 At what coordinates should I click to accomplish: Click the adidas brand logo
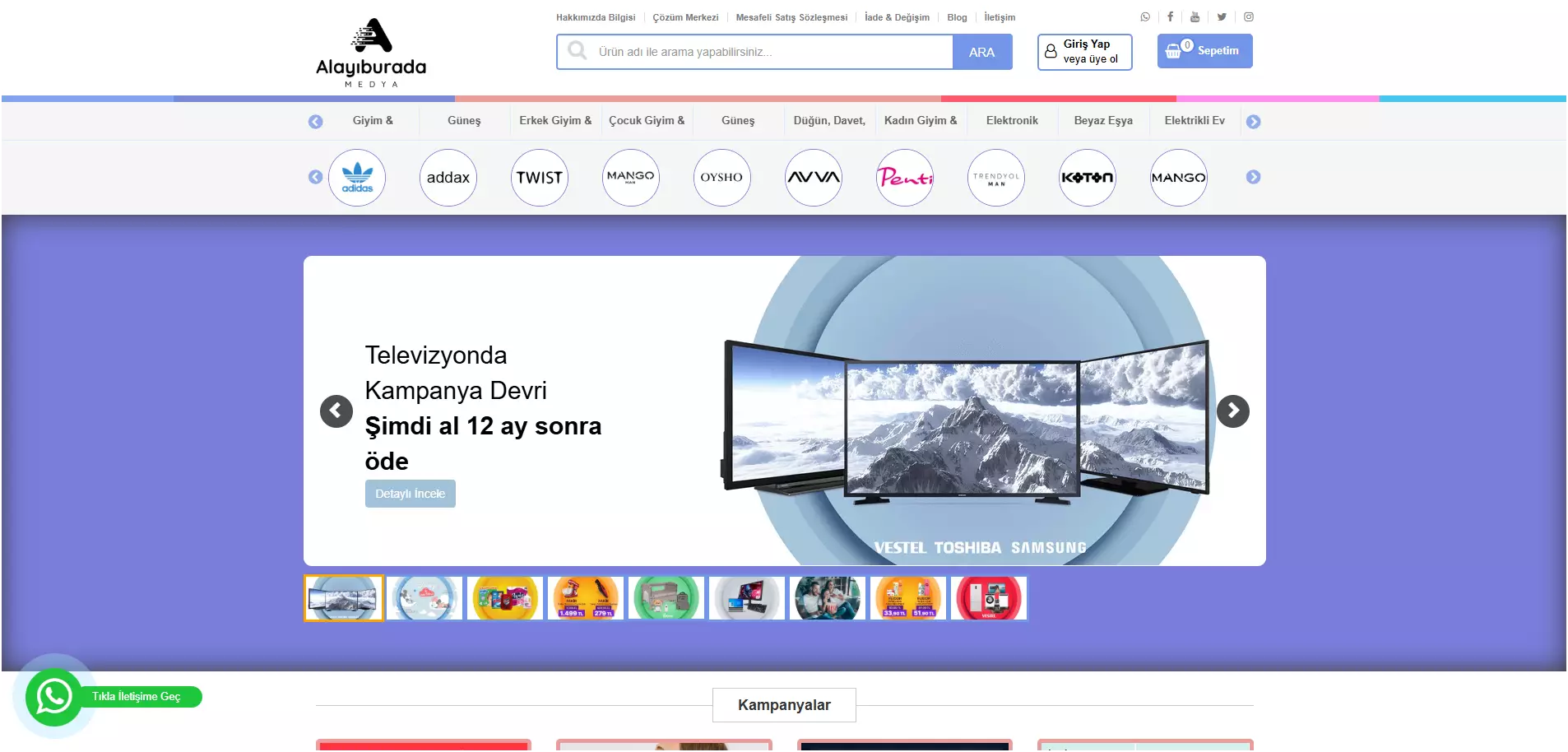pyautogui.click(x=357, y=178)
